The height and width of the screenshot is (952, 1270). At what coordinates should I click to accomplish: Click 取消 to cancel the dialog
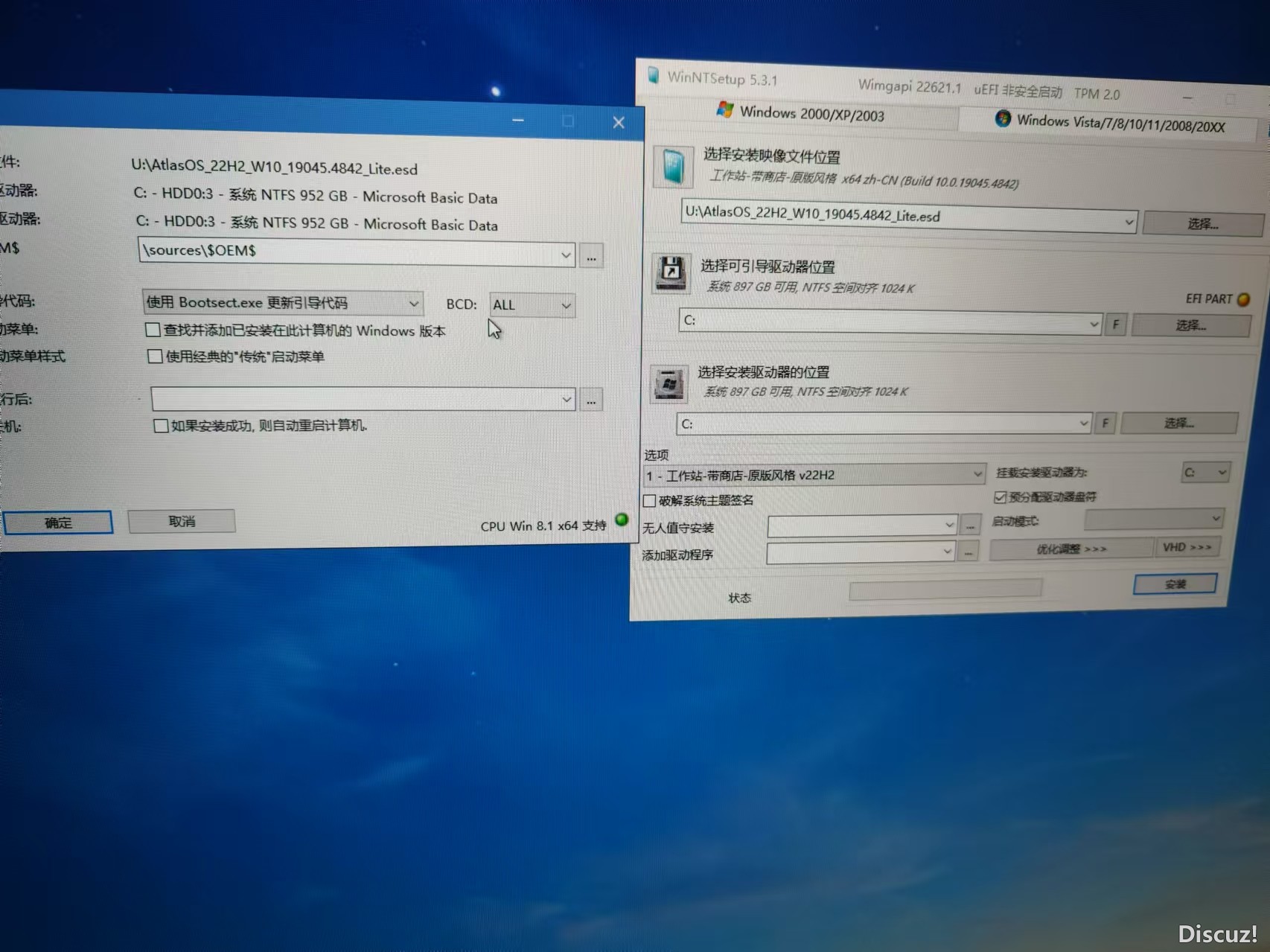[x=182, y=521]
